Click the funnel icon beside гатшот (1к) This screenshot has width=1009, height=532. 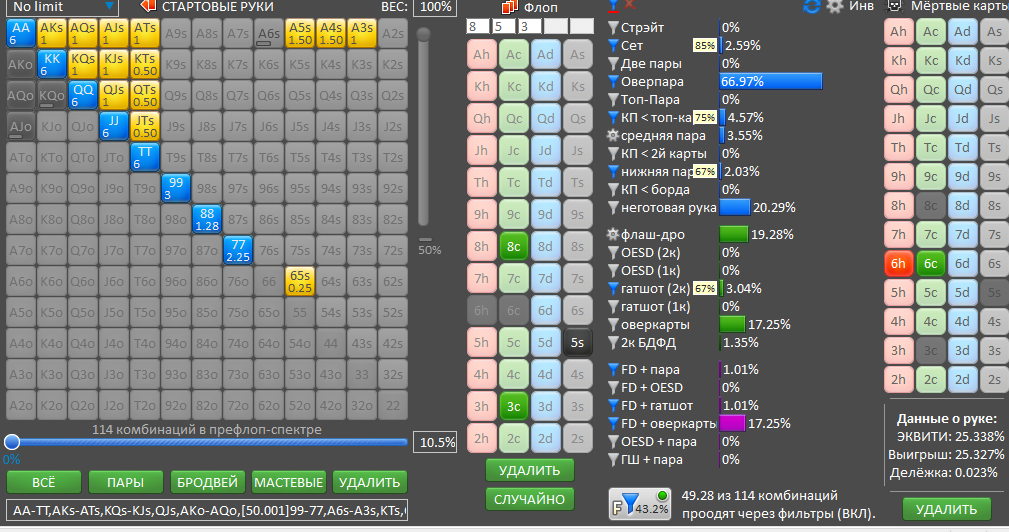point(613,307)
